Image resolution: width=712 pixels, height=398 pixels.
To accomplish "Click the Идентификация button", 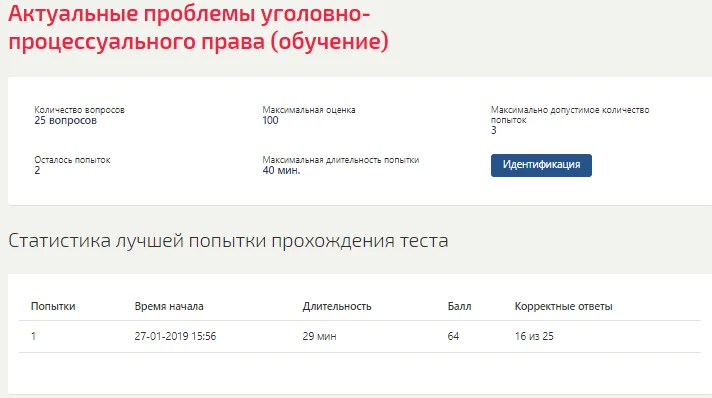I will (x=541, y=165).
